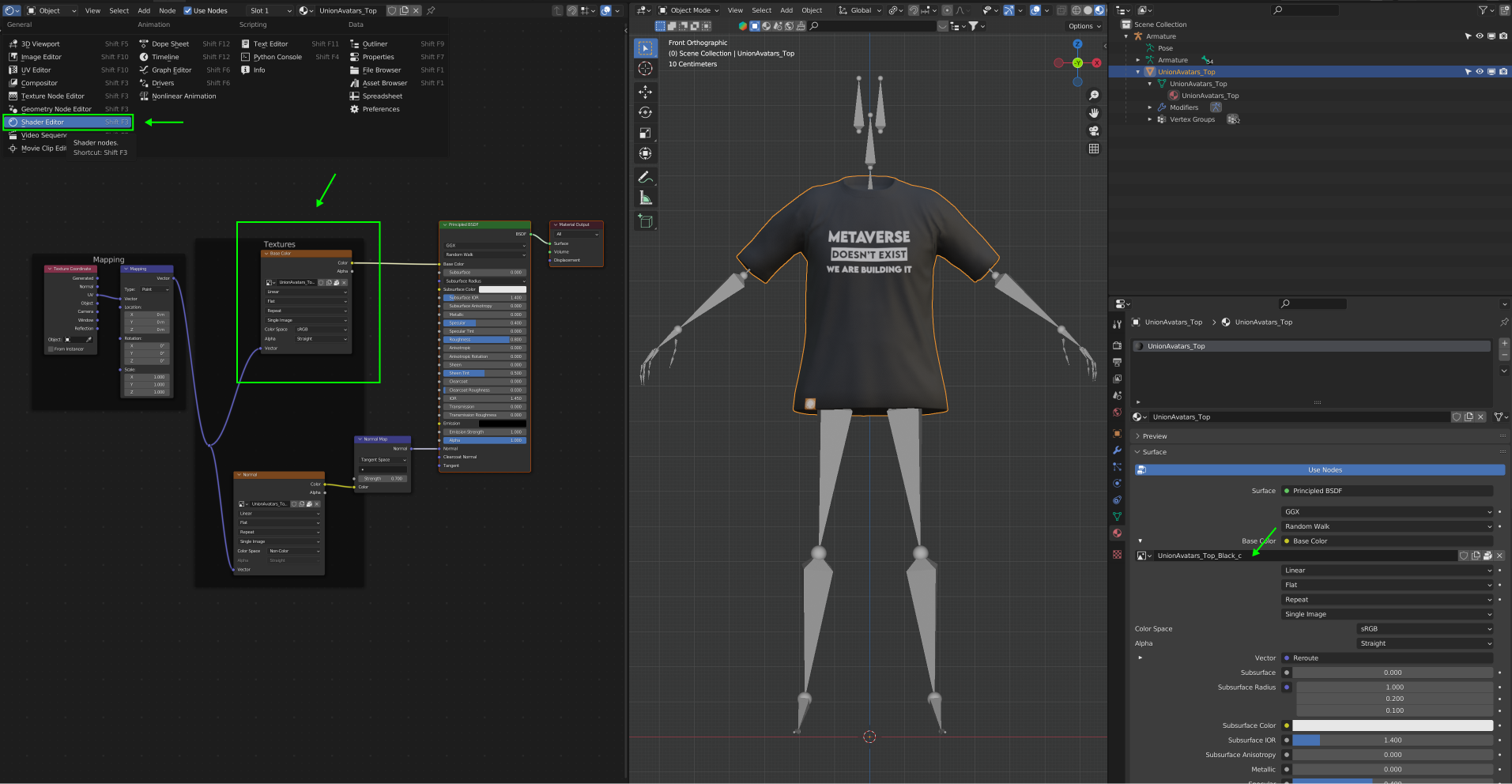Open the GGX distribution dropdown in properties
This screenshot has width=1512, height=784.
(1387, 511)
